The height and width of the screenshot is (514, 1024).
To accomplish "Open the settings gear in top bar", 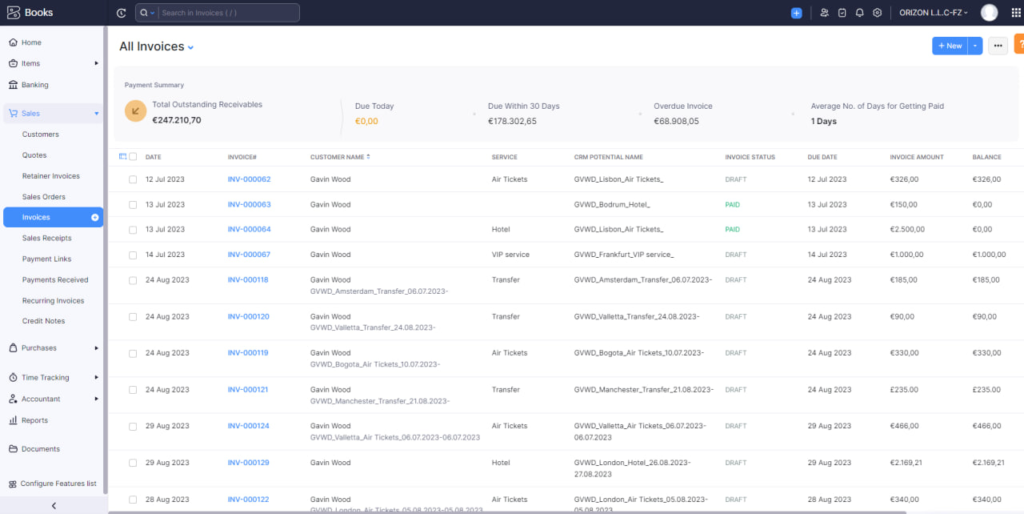I will click(x=877, y=13).
